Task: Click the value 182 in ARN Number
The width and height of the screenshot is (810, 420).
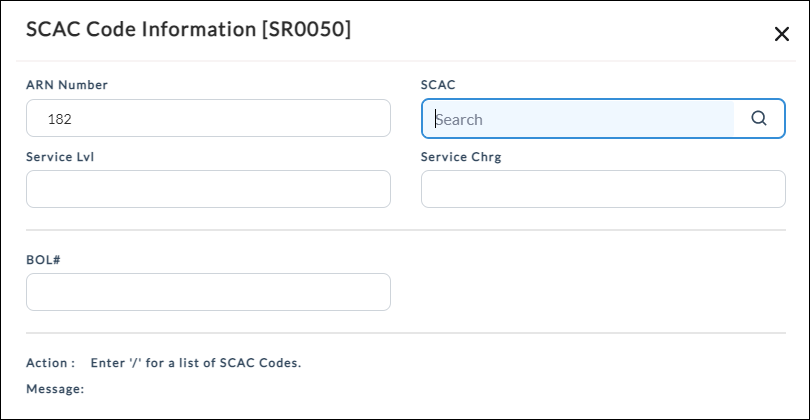Action: click(59, 119)
